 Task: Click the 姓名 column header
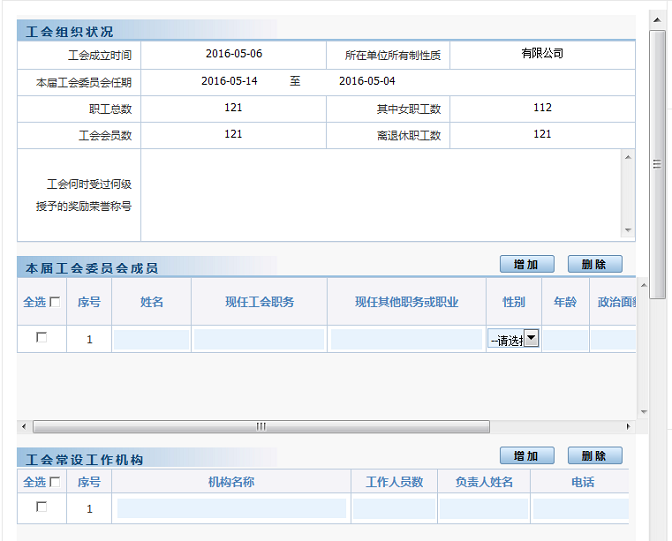pos(151,302)
